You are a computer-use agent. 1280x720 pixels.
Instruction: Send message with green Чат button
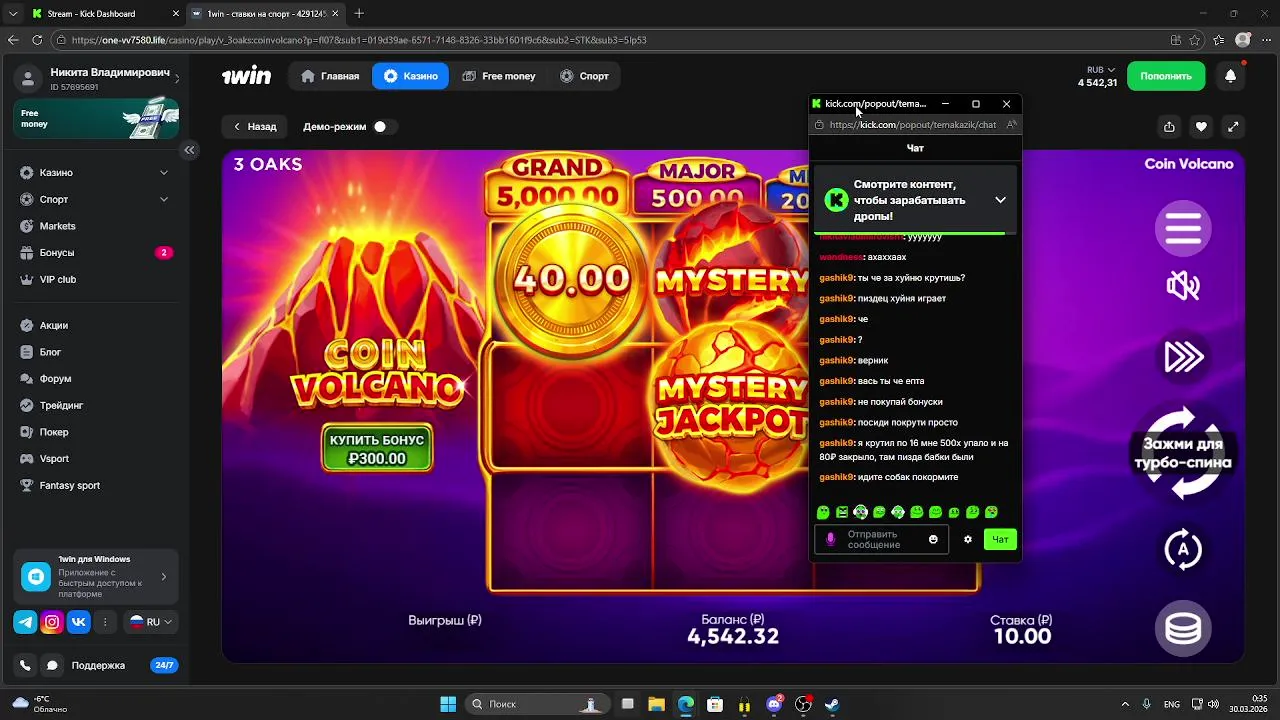(1000, 539)
